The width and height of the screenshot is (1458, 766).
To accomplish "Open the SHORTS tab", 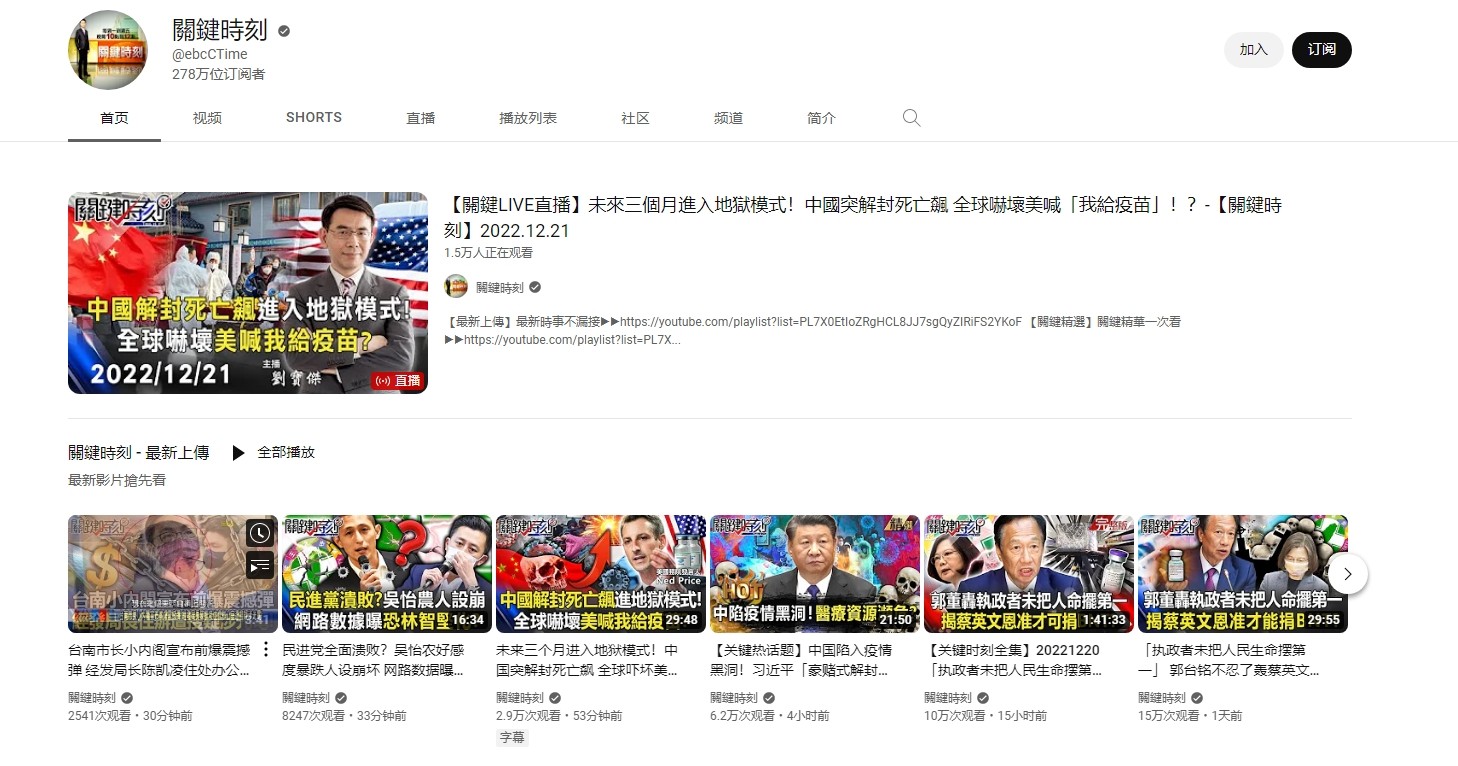I will pos(314,118).
